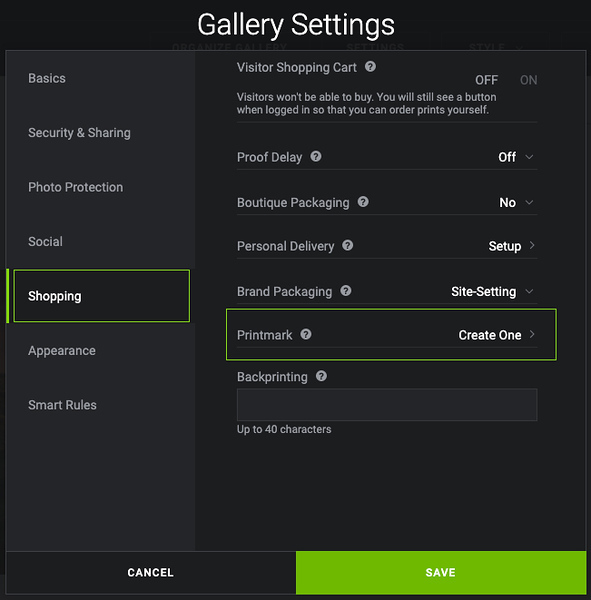This screenshot has width=591, height=600.
Task: Click the CANCEL button
Action: 151,572
